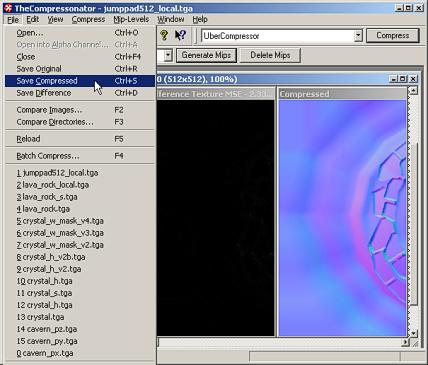
Task: Open recent file 10 crystal_h.tga
Action: [80, 281]
